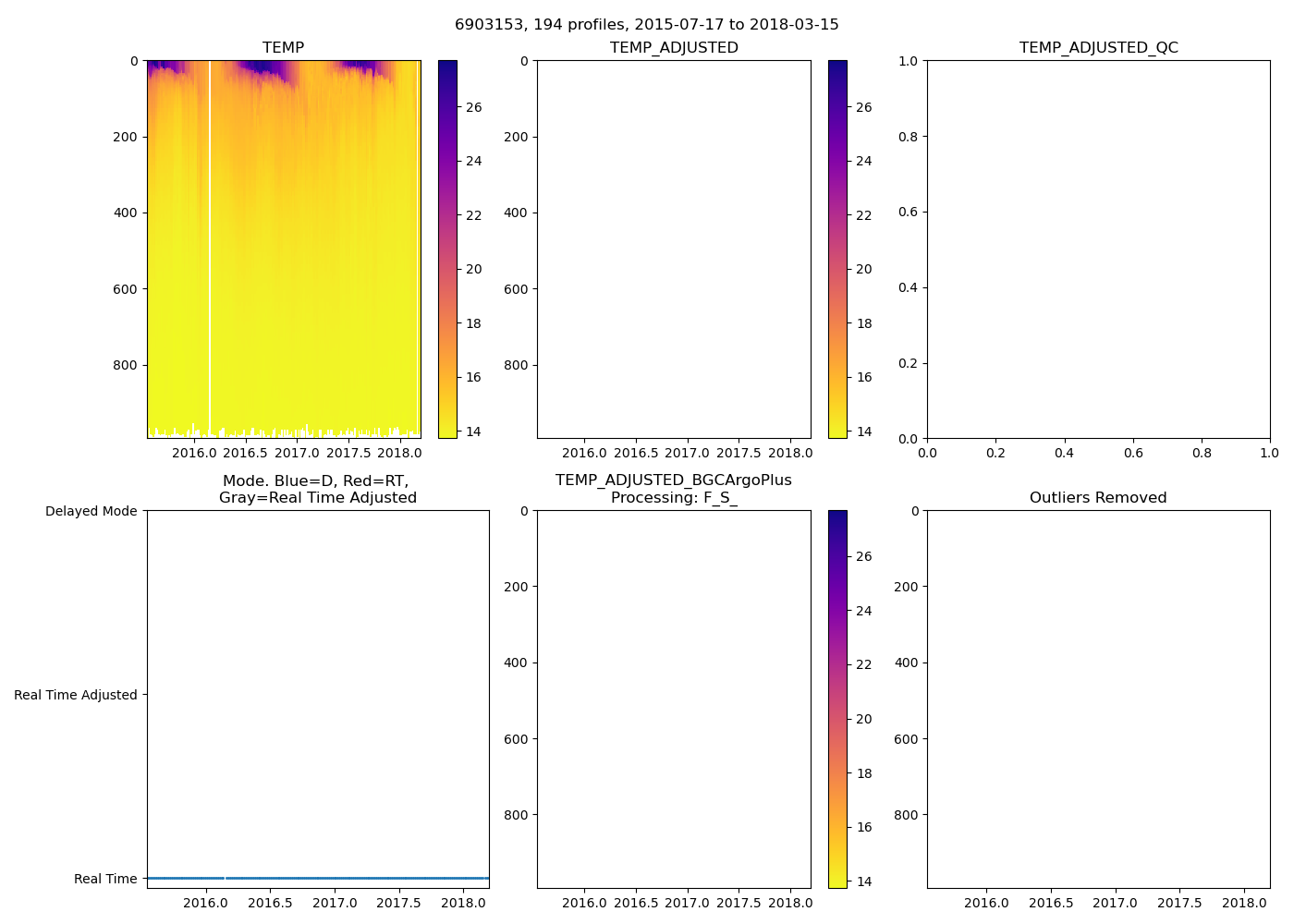This screenshot has height=924, width=1294.
Task: Click the TEMP heatmap data area
Action: 305,277
